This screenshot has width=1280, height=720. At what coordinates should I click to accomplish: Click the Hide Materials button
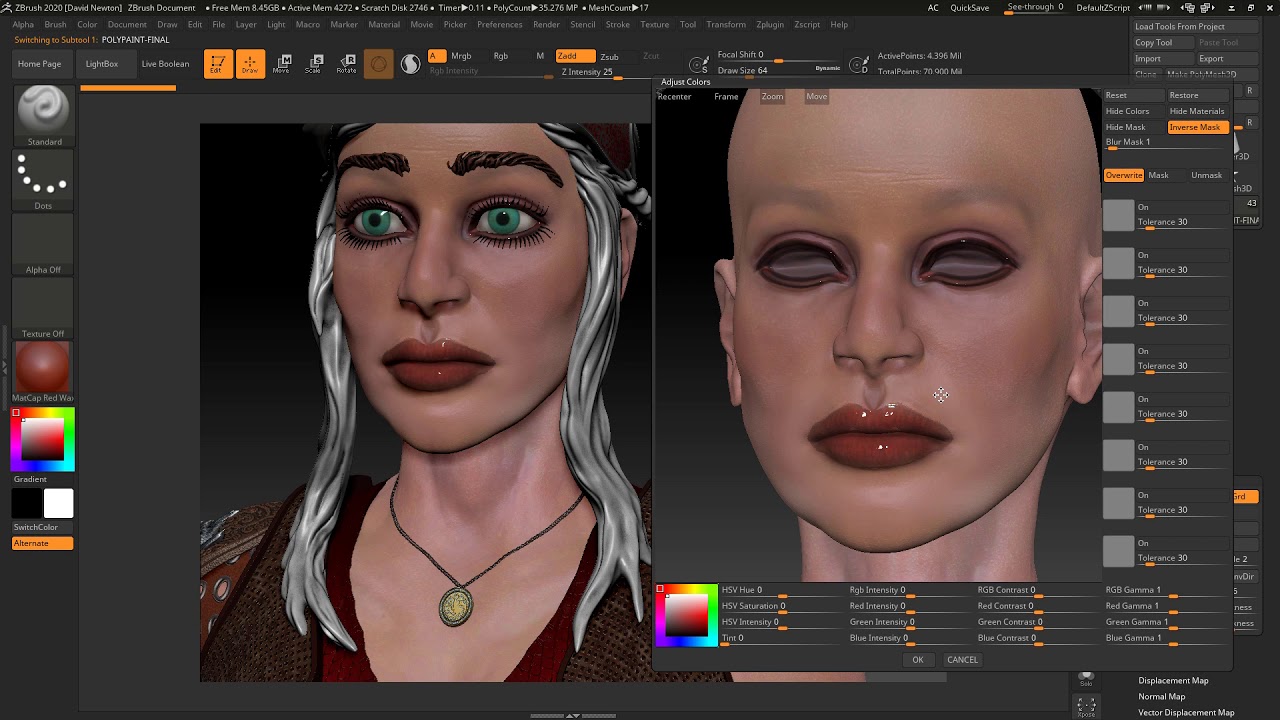tap(1197, 111)
